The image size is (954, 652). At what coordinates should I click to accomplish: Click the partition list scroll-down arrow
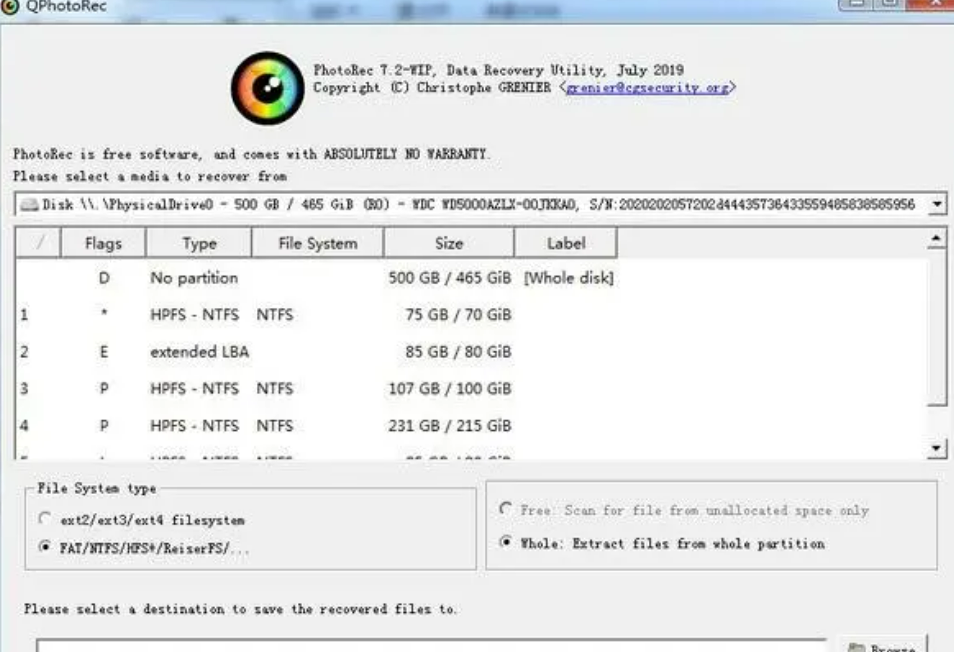tap(937, 449)
